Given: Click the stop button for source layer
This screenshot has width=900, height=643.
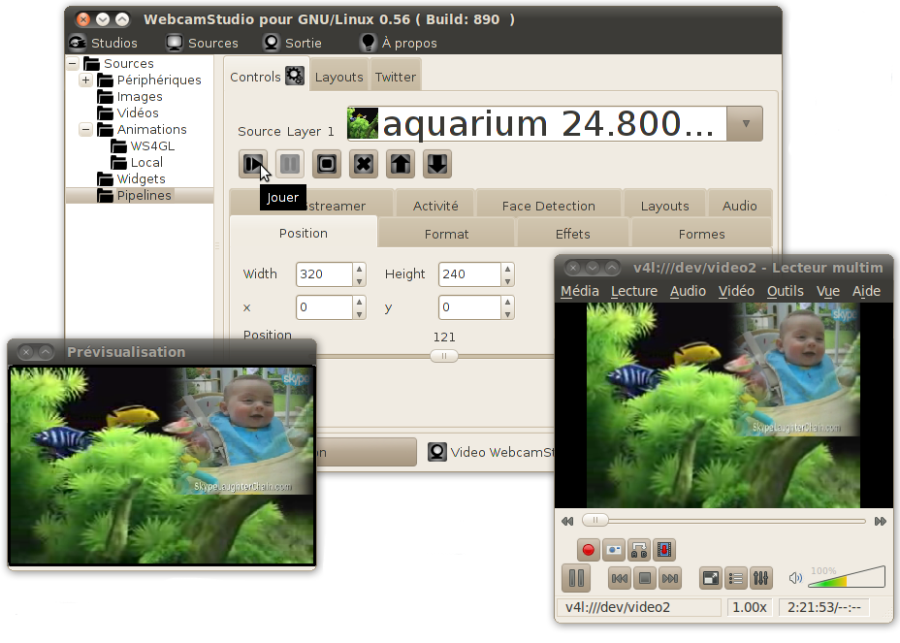Looking at the screenshot, I should pos(327,164).
